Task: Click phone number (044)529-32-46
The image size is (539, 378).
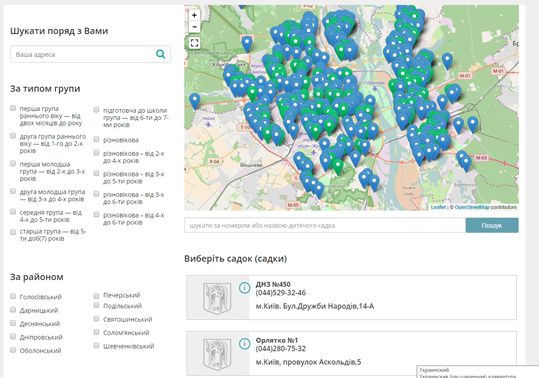Action: 280,293
